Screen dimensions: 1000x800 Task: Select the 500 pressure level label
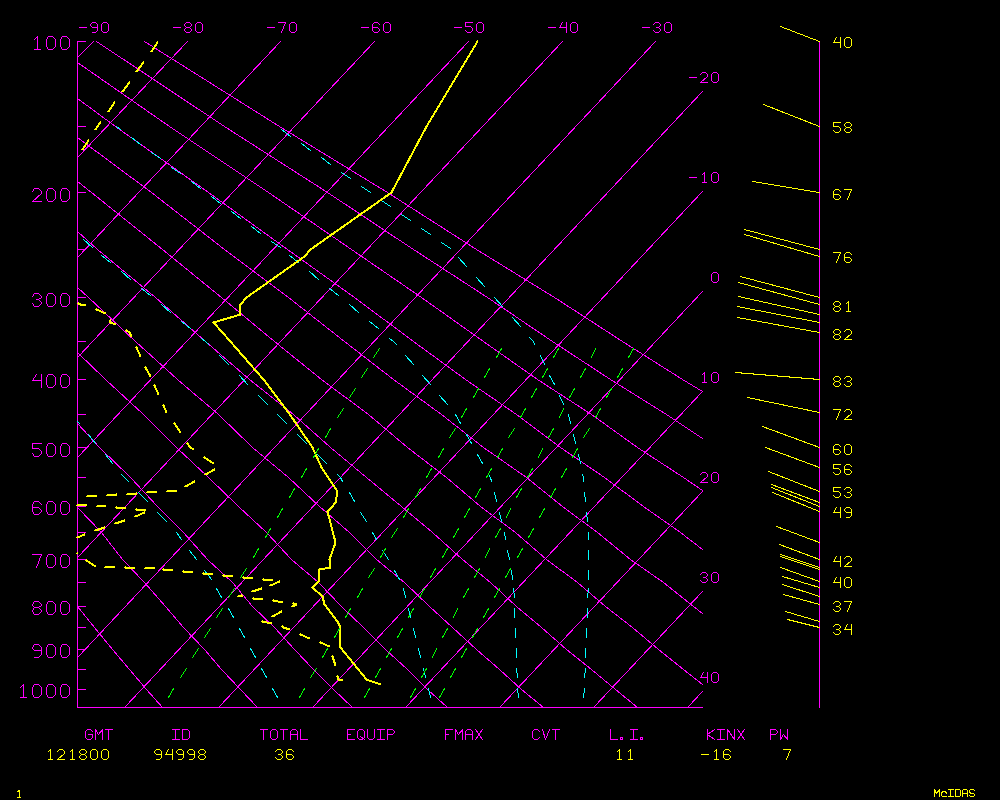[x=50, y=450]
